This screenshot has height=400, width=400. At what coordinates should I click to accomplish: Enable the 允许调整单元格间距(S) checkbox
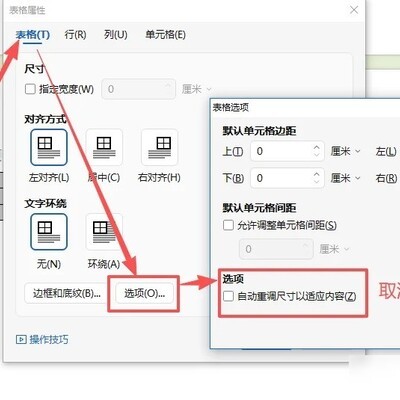[228, 225]
